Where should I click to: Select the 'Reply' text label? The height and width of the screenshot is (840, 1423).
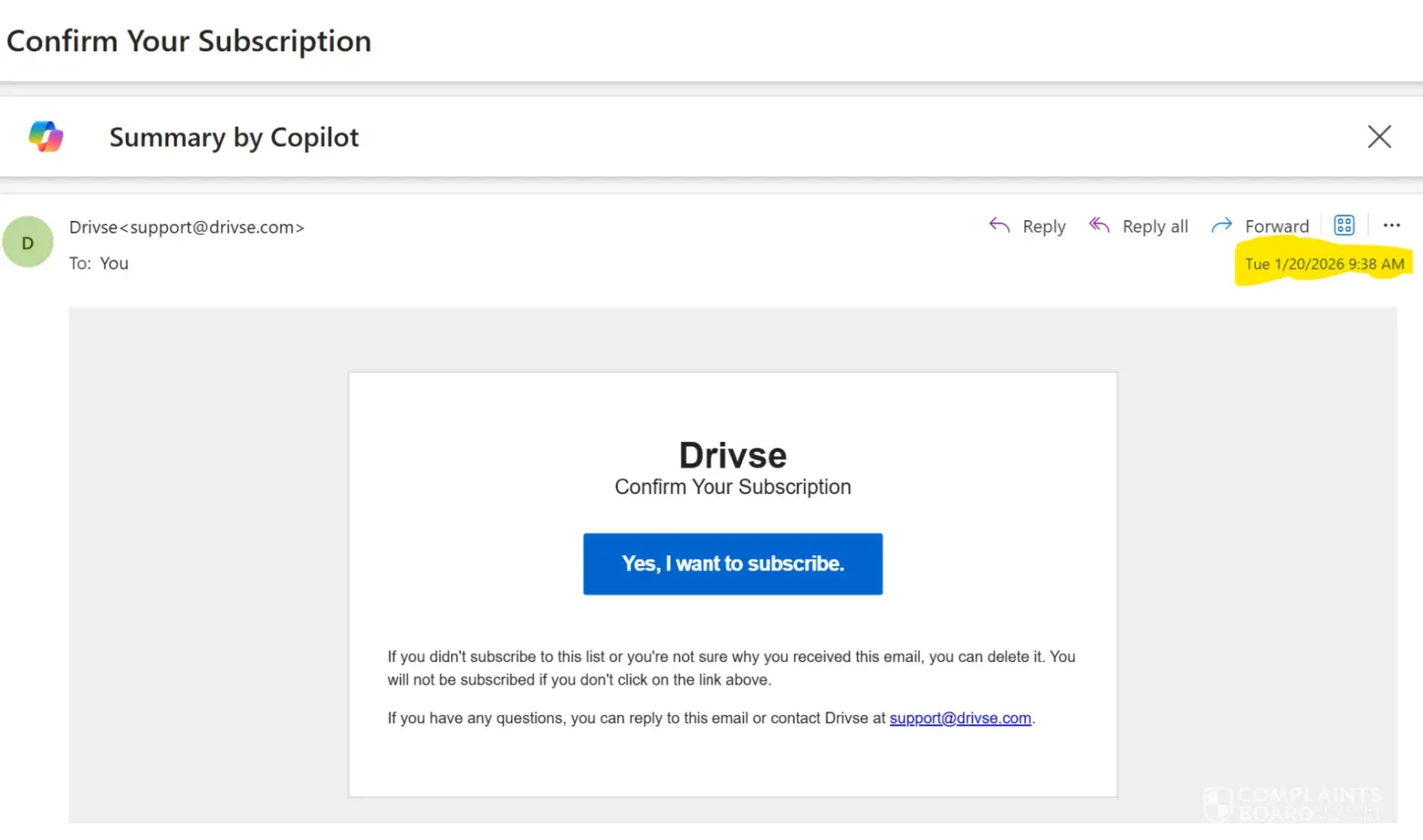point(1044,227)
